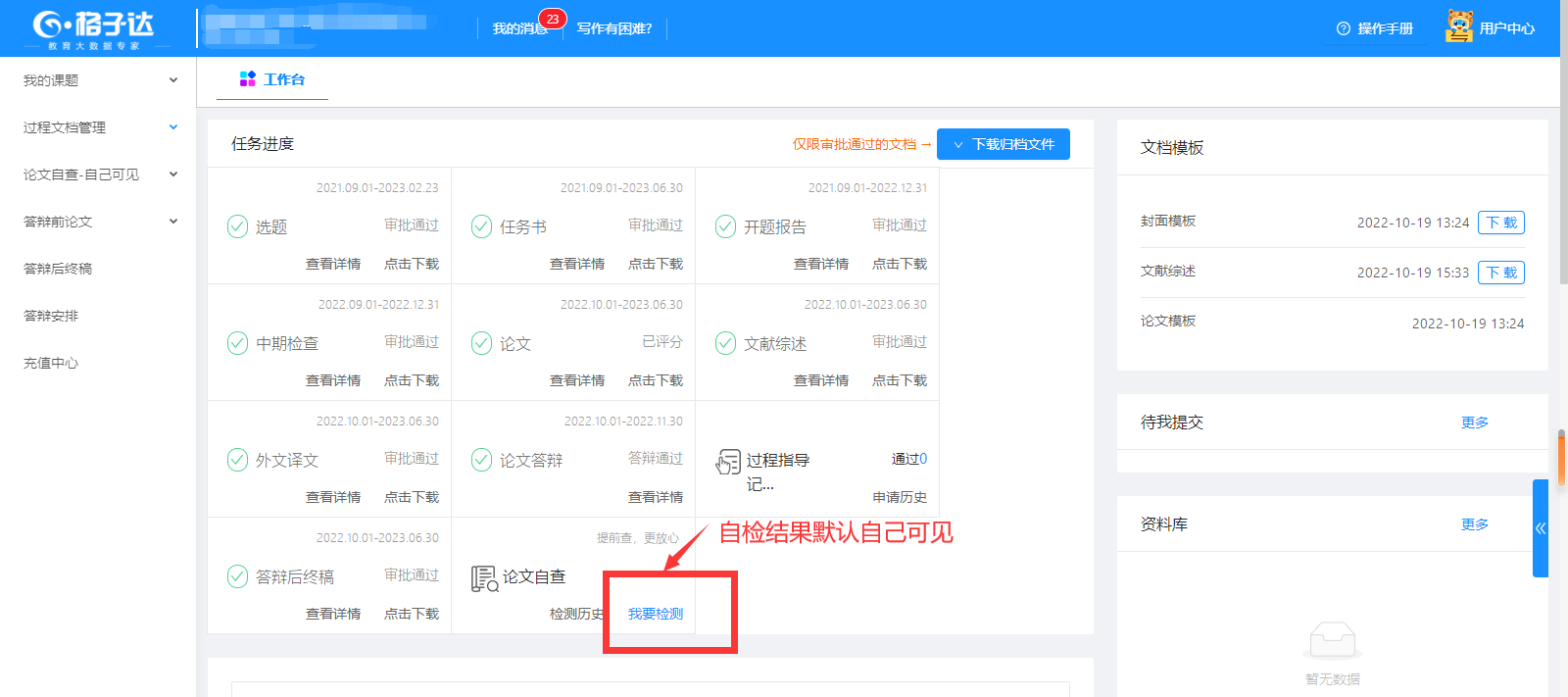Click the green checkmark beside 开题报告
This screenshot has width=1568, height=697.
pyautogui.click(x=725, y=226)
